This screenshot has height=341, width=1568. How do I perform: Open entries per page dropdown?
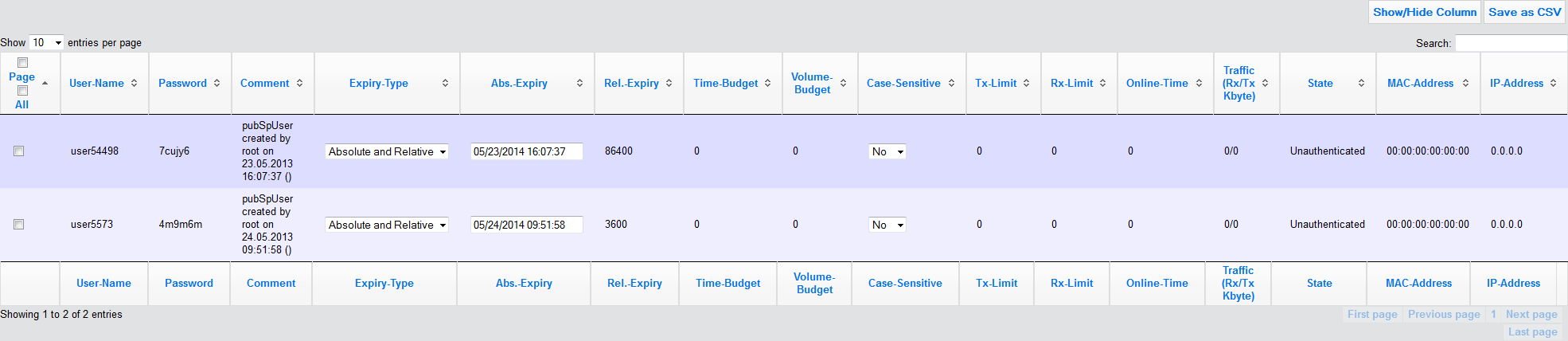[46, 43]
